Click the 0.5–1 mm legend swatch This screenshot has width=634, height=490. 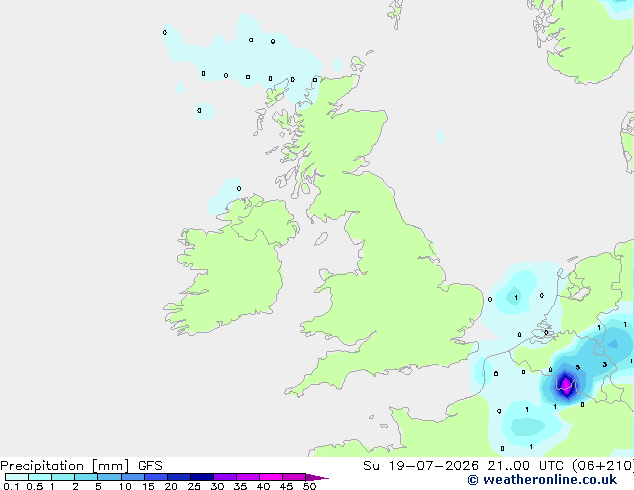coord(40,477)
